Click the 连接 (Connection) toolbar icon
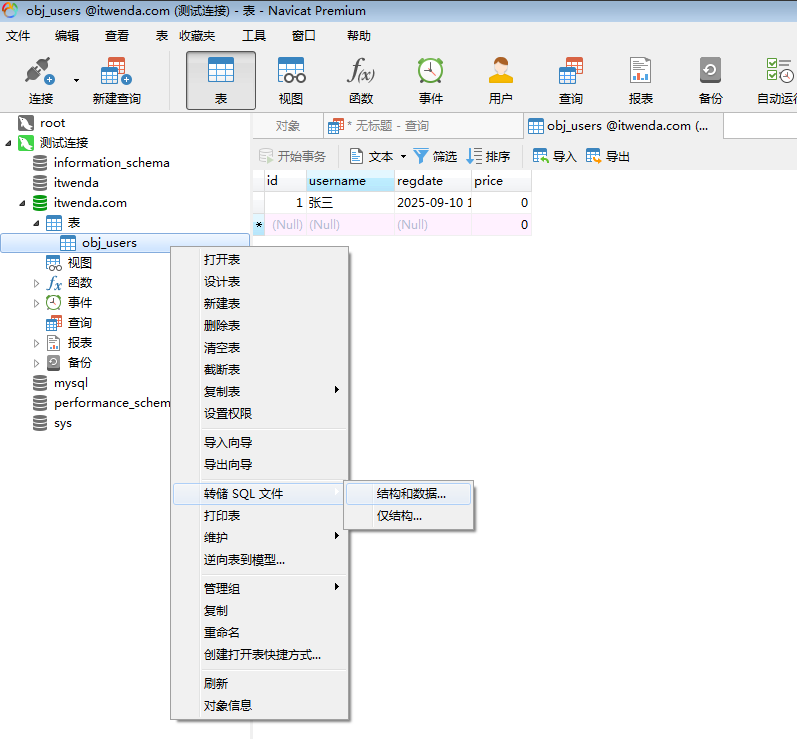The width and height of the screenshot is (797, 739). 40,80
